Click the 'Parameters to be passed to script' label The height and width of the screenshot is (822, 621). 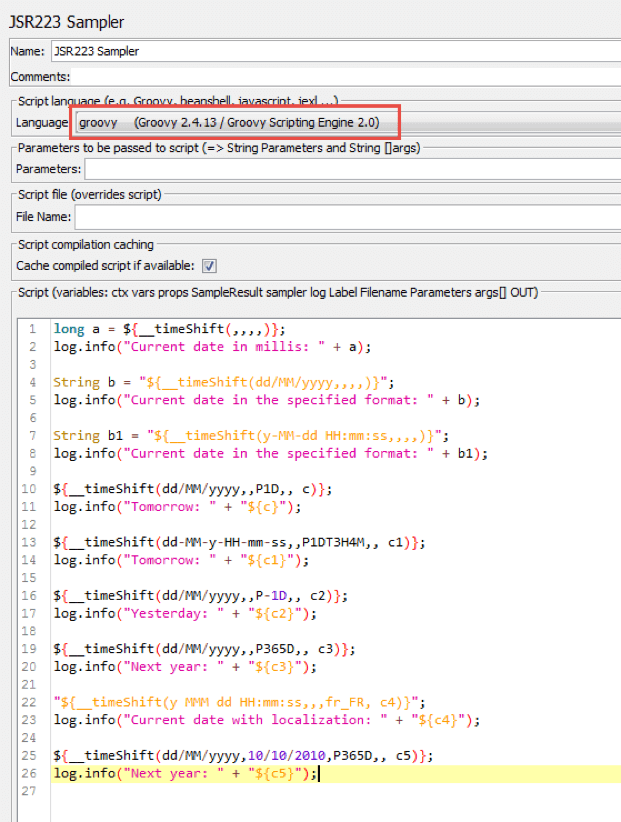[x=219, y=148]
